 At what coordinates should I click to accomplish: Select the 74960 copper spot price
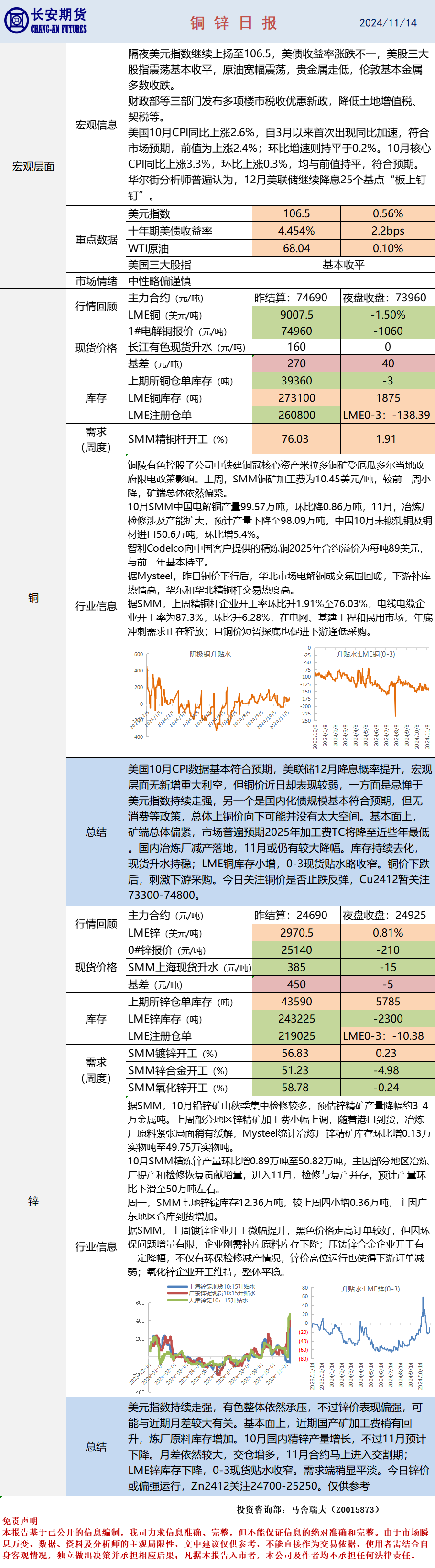click(x=296, y=331)
